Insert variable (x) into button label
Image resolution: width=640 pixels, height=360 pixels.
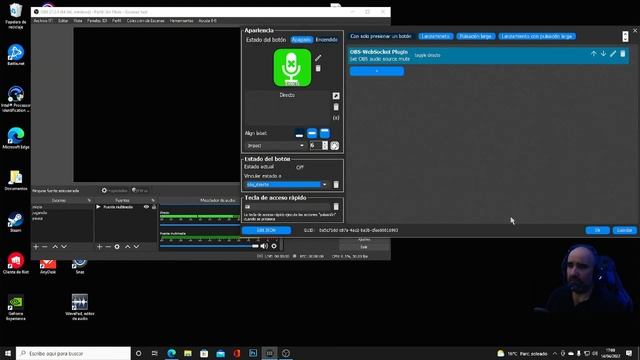pyautogui.click(x=336, y=118)
